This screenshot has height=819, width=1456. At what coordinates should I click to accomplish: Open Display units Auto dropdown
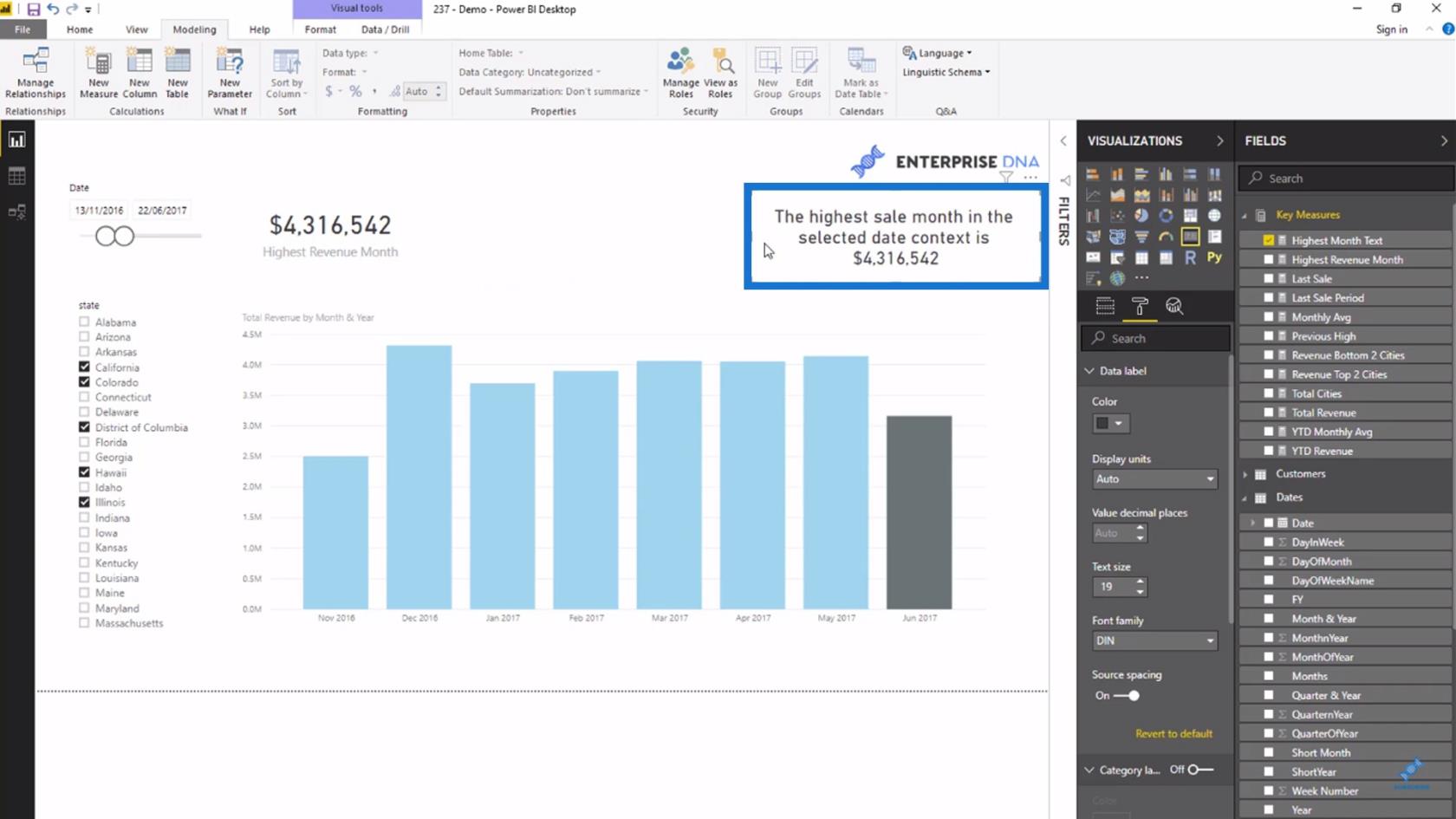[x=1154, y=478]
